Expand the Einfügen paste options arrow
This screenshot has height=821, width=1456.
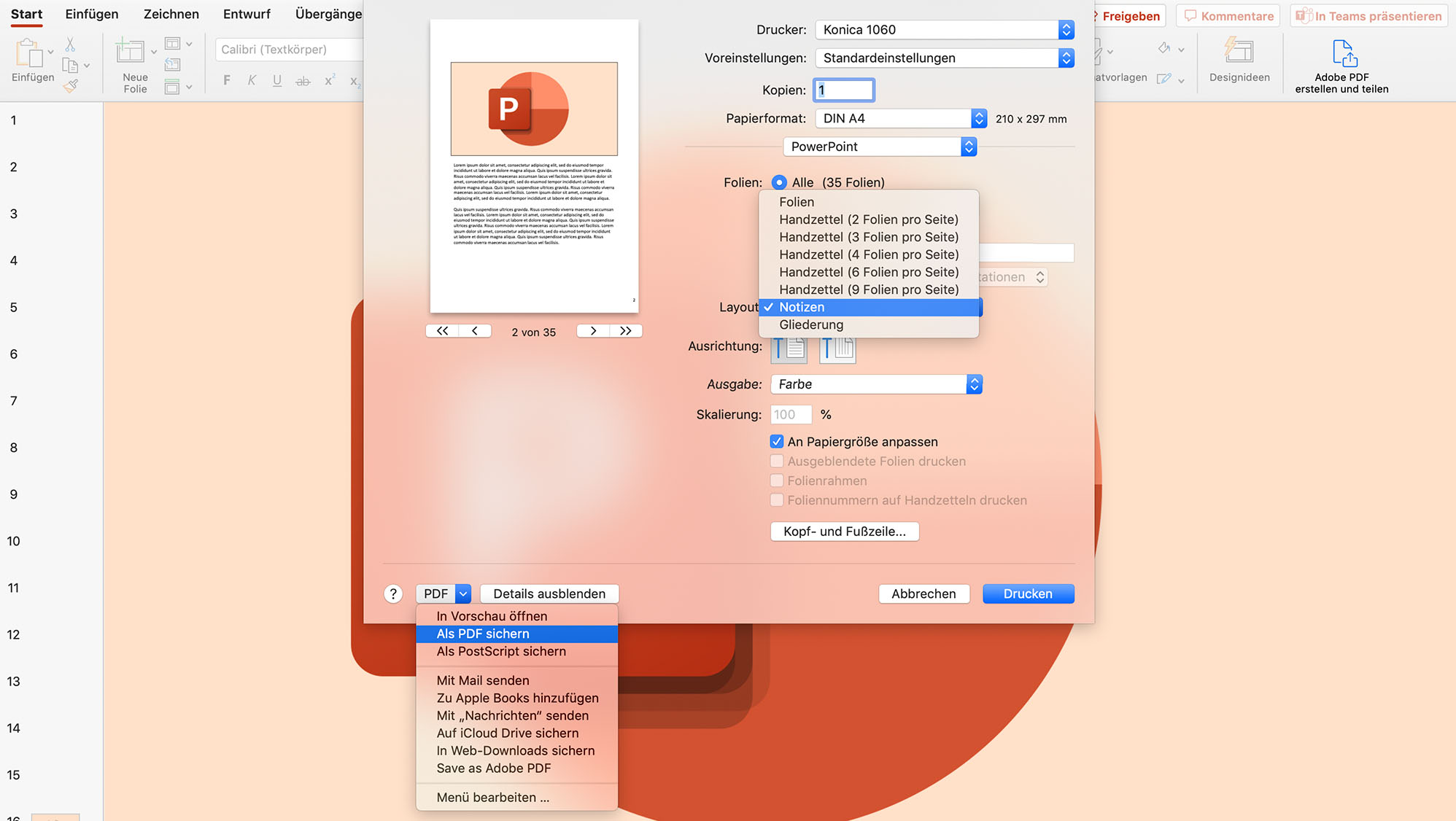tap(50, 52)
